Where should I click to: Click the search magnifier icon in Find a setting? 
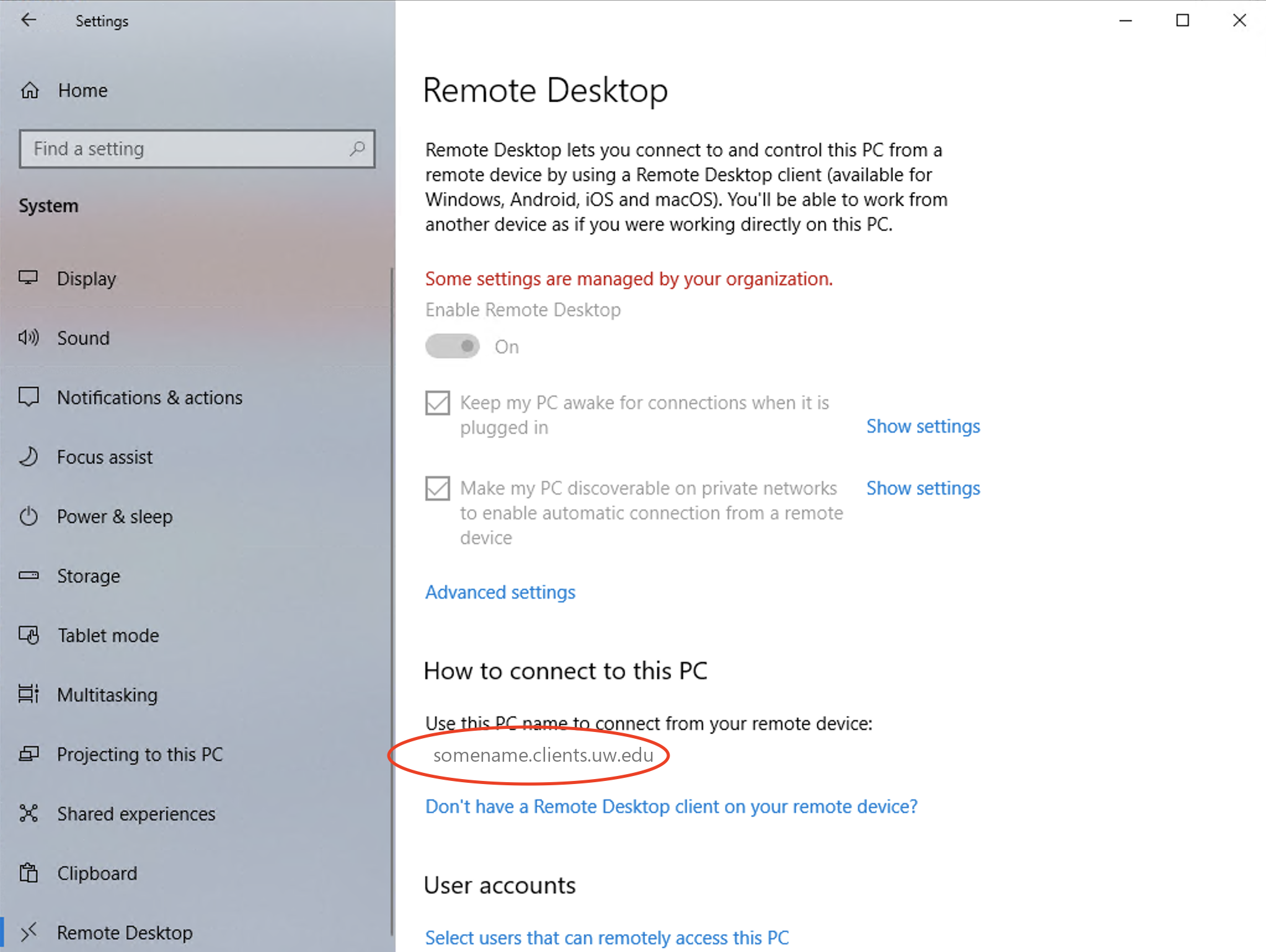tap(357, 149)
